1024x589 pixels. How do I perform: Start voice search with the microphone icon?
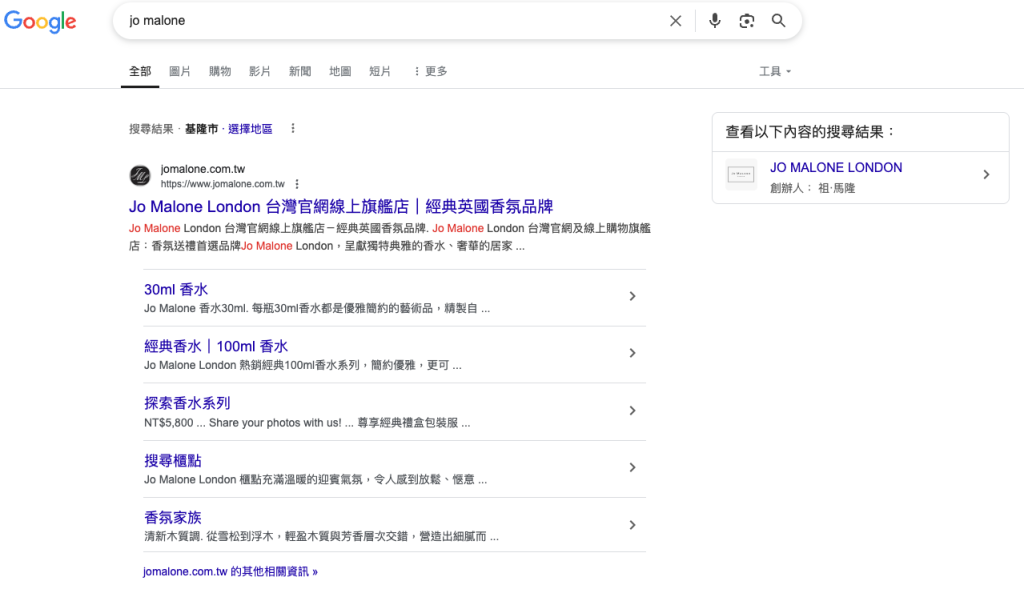714,21
